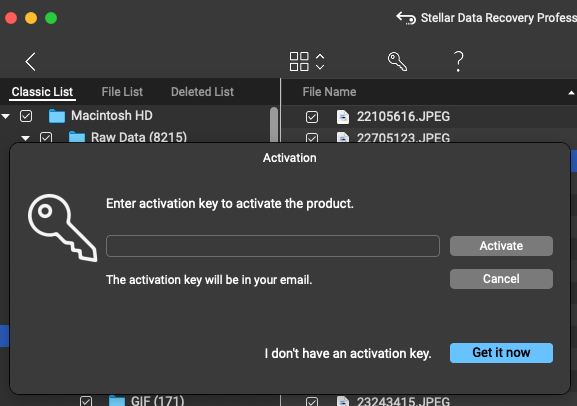Minimize the window with the yellow button
The image size is (577, 406).
coord(31,18)
